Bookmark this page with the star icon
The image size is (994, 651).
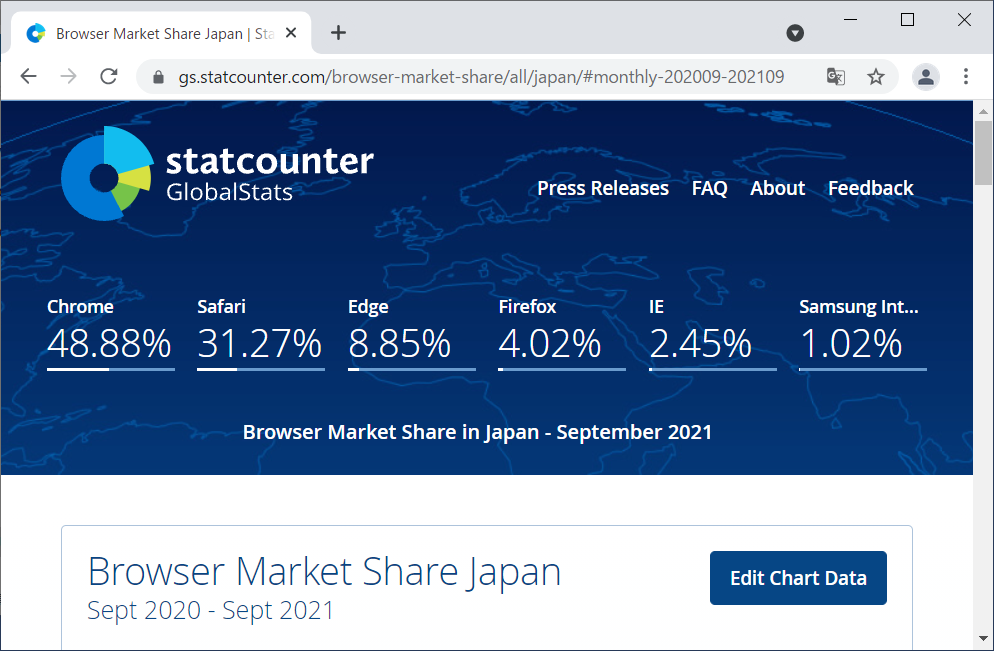click(x=875, y=77)
